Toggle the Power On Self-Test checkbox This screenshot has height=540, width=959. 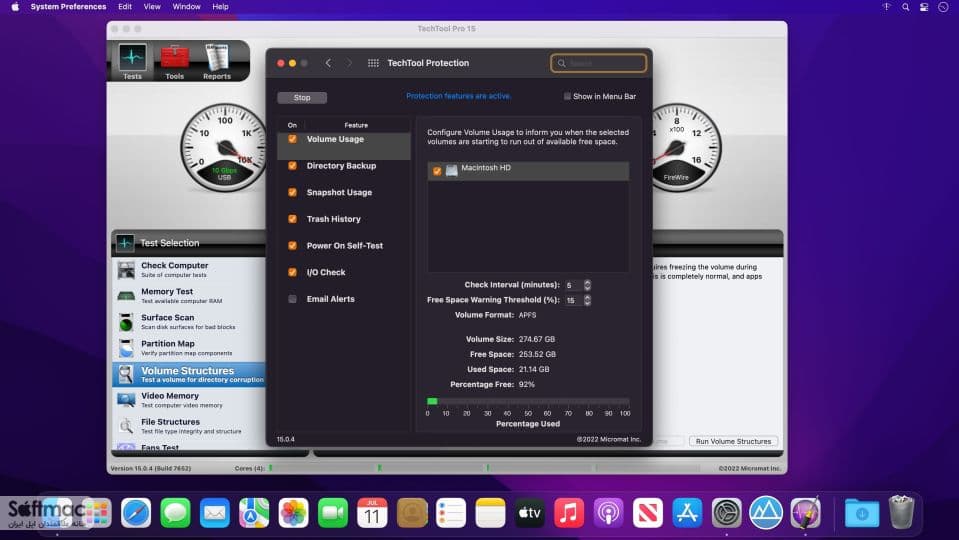click(292, 245)
